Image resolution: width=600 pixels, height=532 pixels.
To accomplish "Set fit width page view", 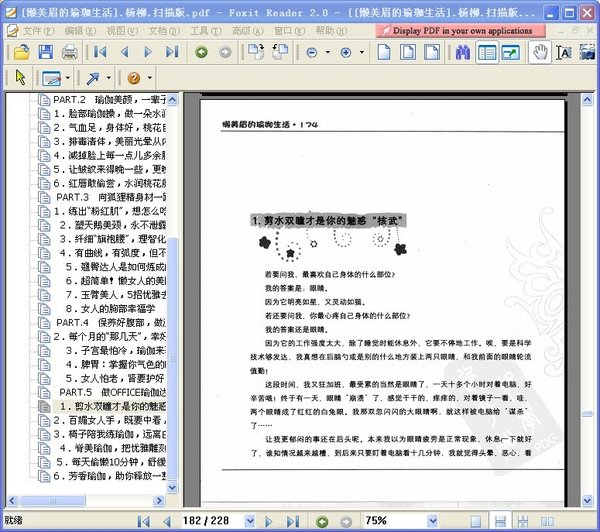I will click(432, 52).
